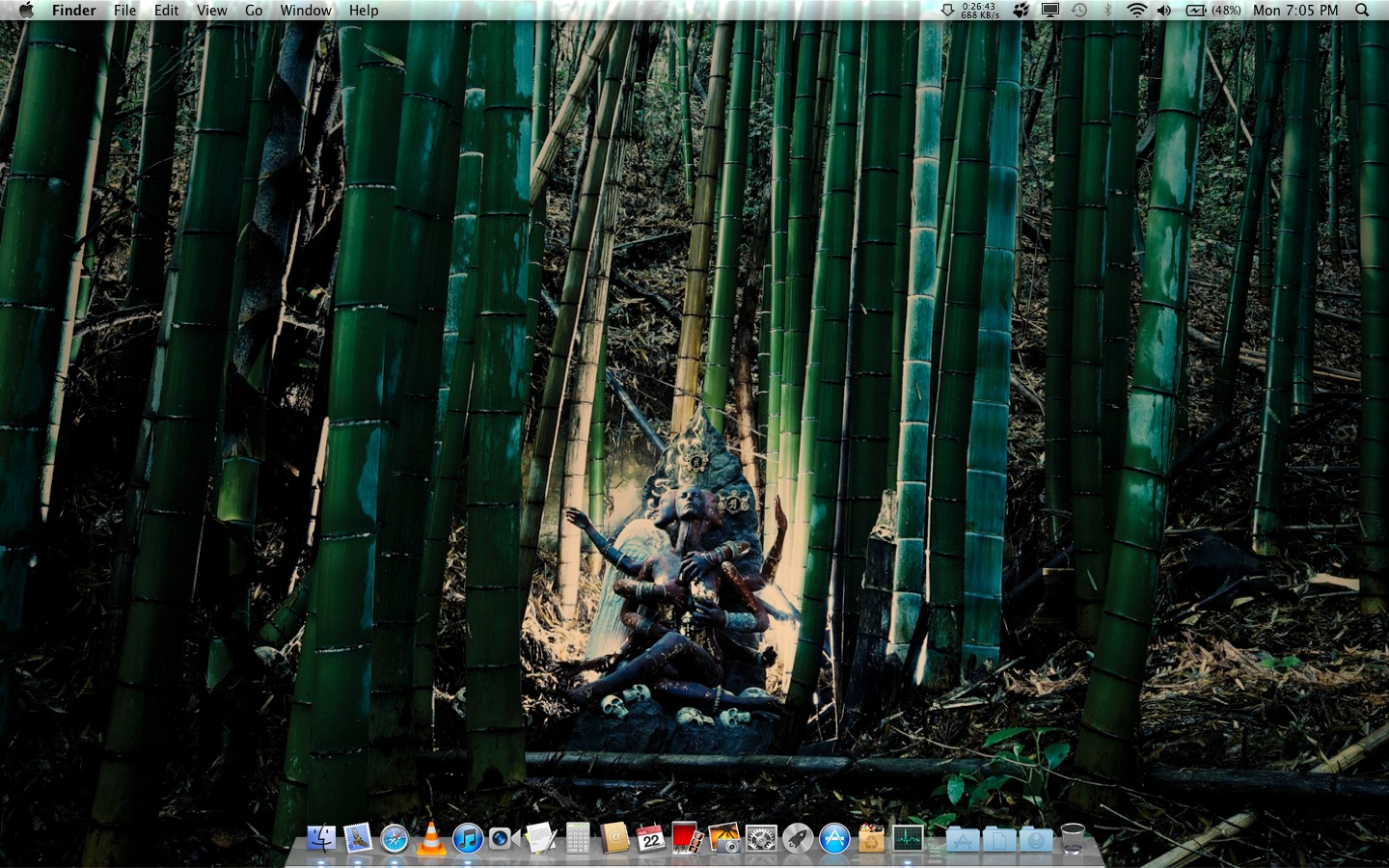The height and width of the screenshot is (868, 1389).
Task: Open the Go menu
Action: pos(254,11)
